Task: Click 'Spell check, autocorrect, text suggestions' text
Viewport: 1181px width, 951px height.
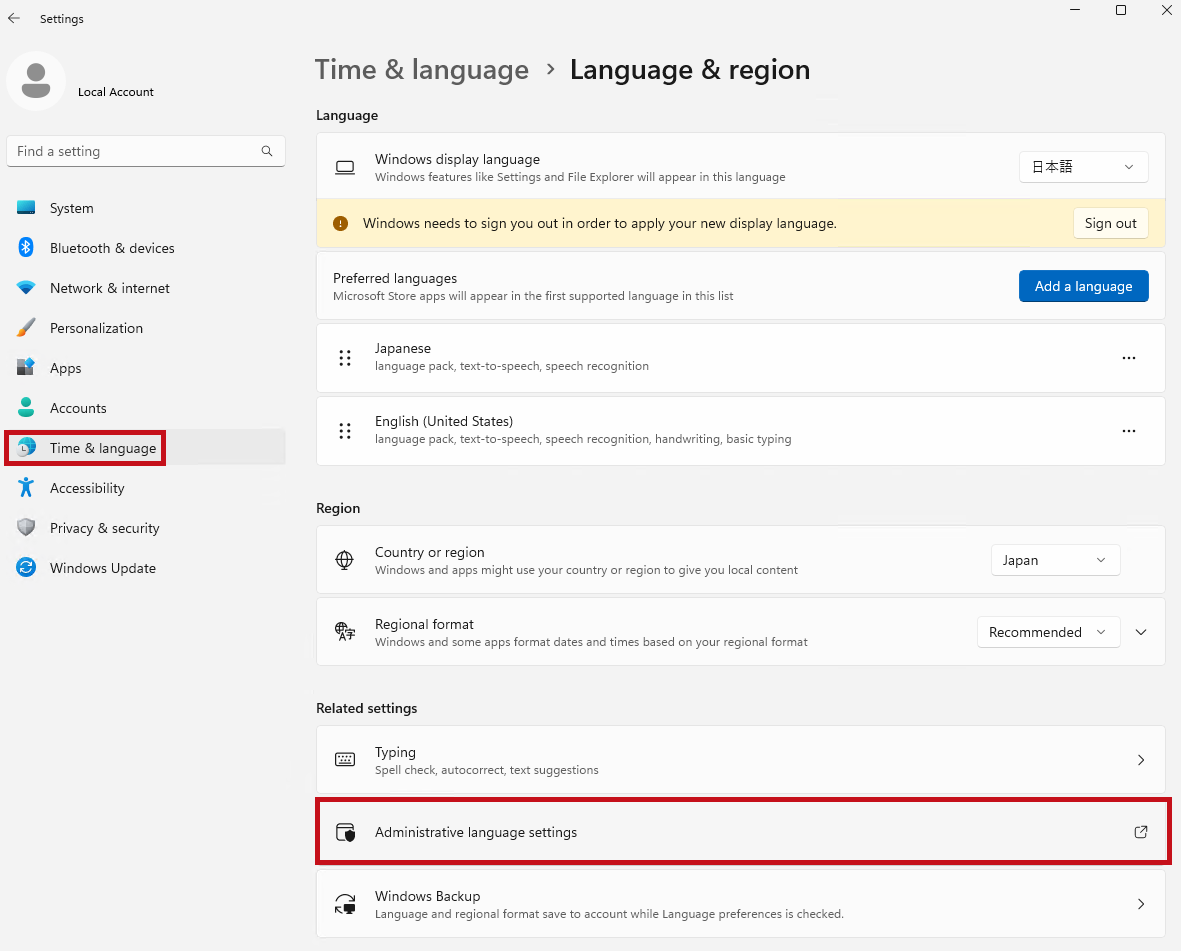Action: click(487, 770)
